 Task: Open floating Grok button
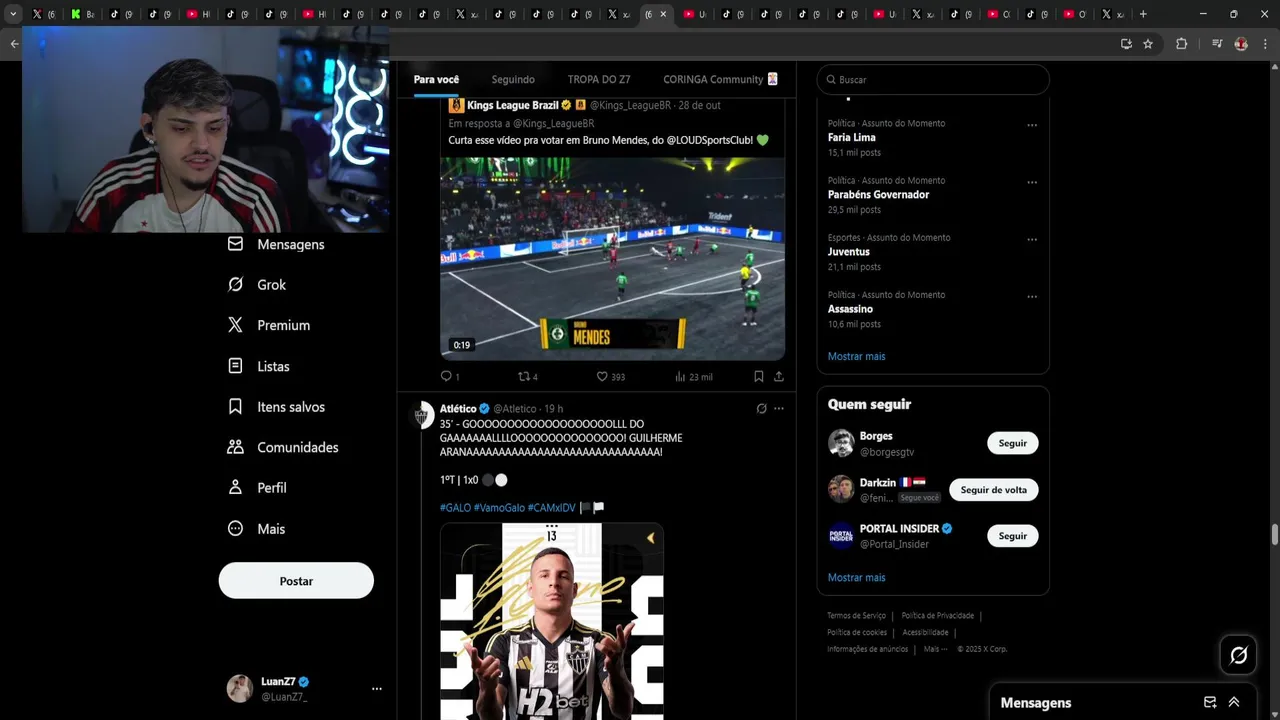click(x=1239, y=655)
